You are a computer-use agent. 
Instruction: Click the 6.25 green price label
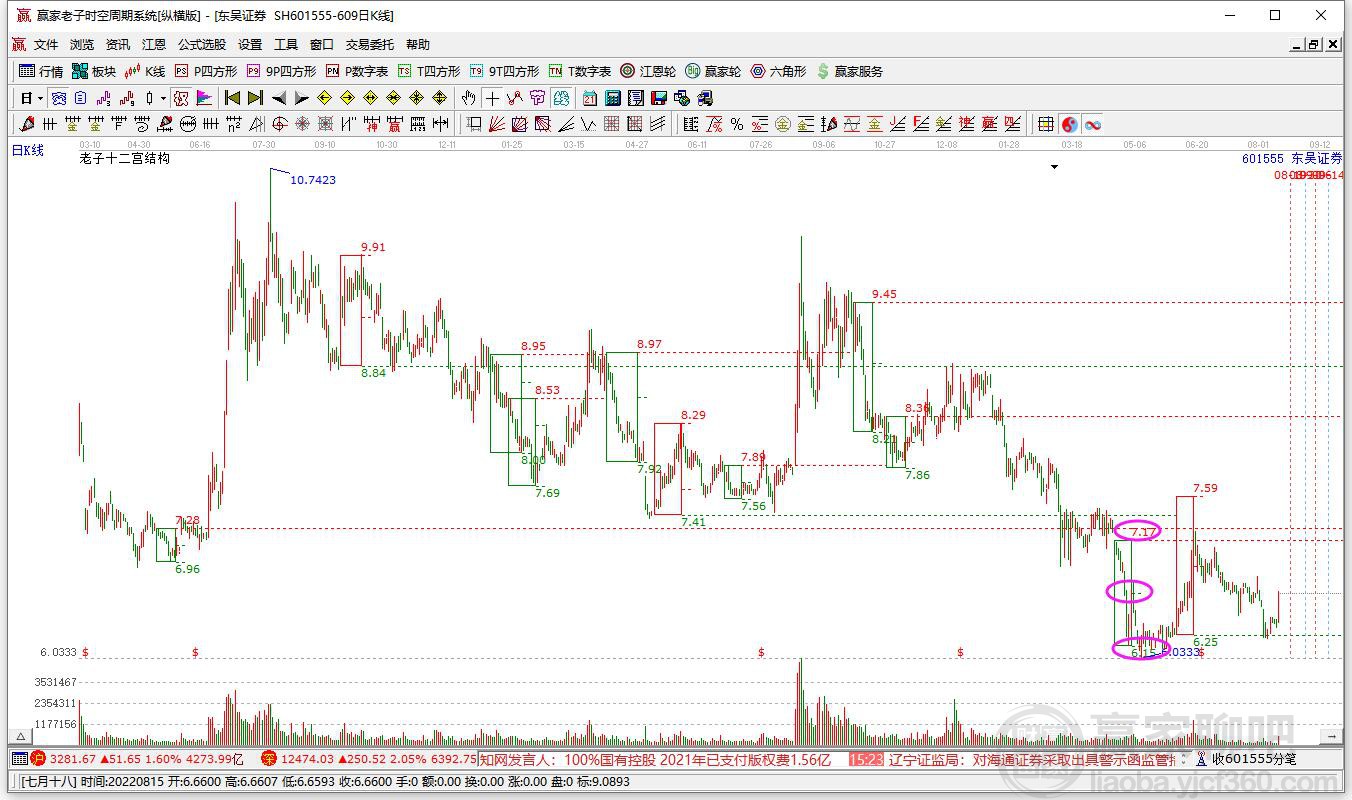(1205, 642)
